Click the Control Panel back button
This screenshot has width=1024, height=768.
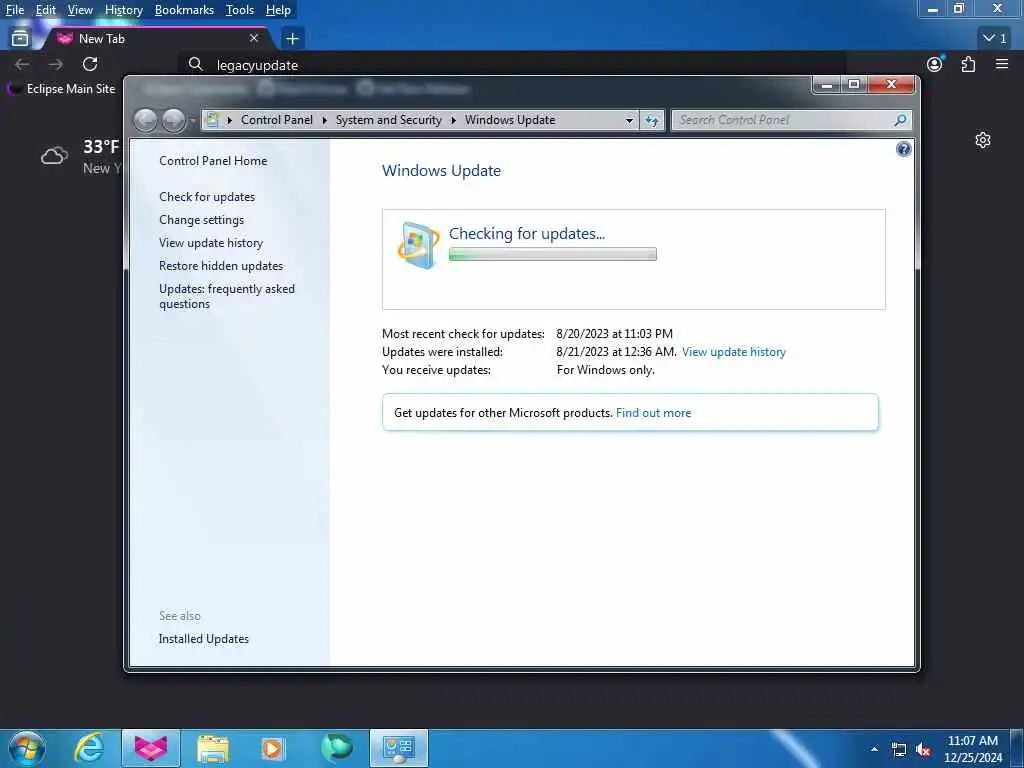click(x=146, y=120)
